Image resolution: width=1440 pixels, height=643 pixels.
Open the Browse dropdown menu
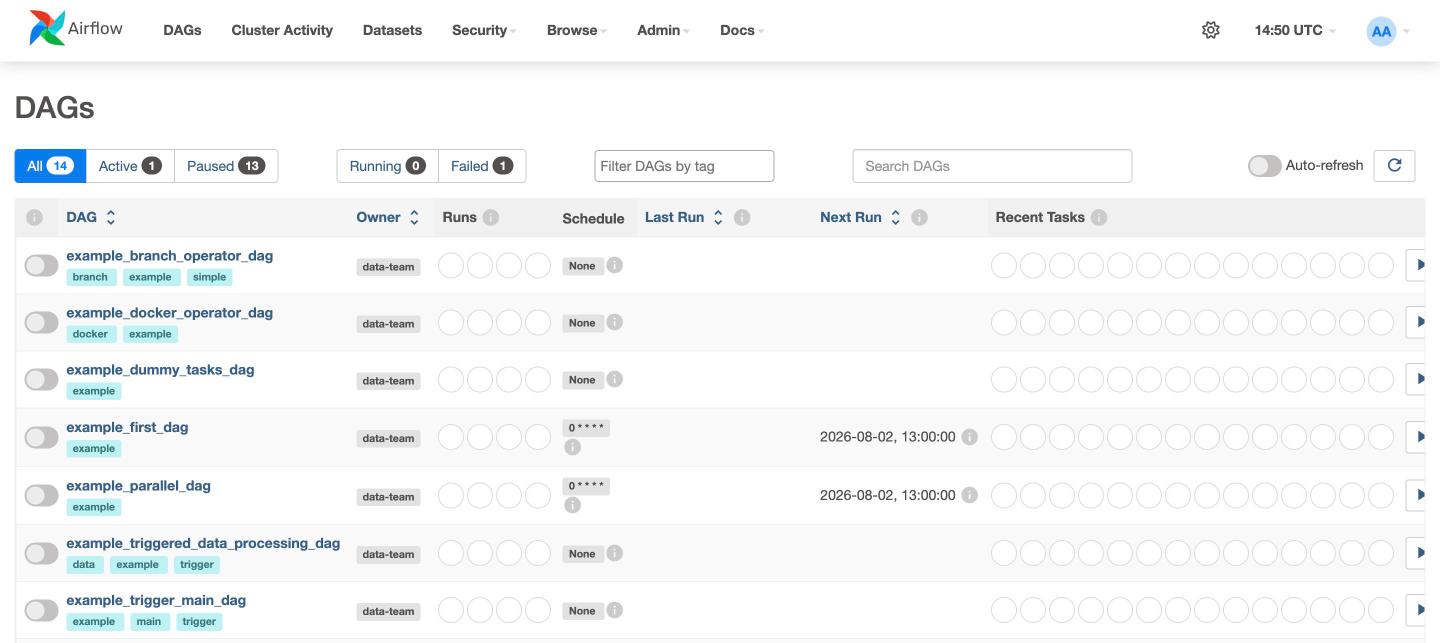tap(577, 30)
